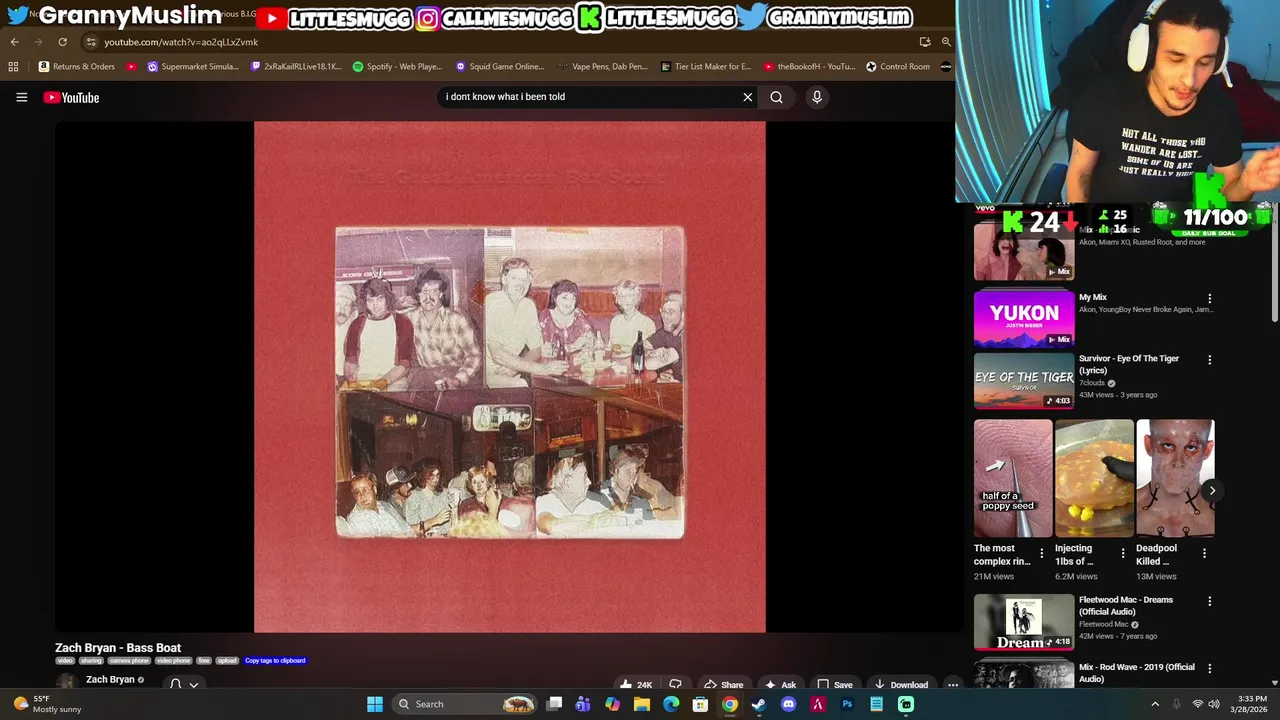The image size is (1280, 720).
Task: Clear the YouTube search box with X
Action: (747, 97)
